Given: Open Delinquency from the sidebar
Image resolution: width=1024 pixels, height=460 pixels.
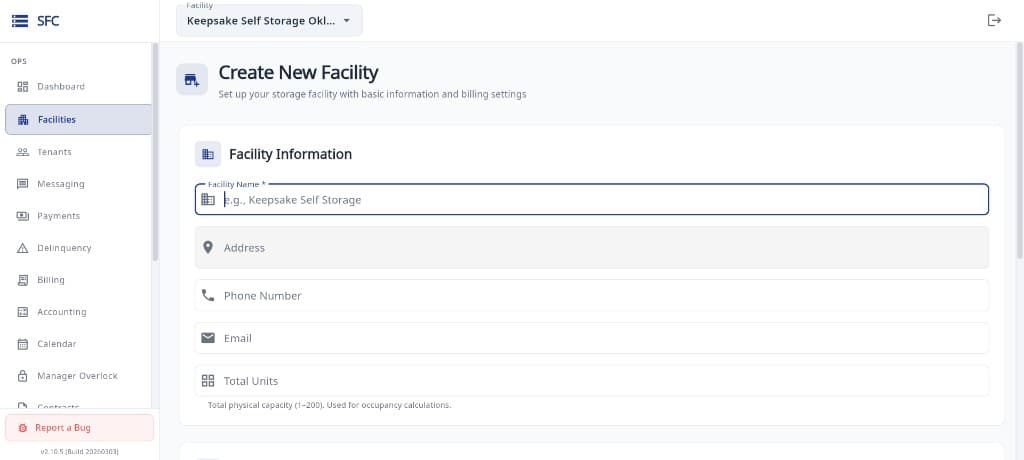Looking at the screenshot, I should (78, 248).
